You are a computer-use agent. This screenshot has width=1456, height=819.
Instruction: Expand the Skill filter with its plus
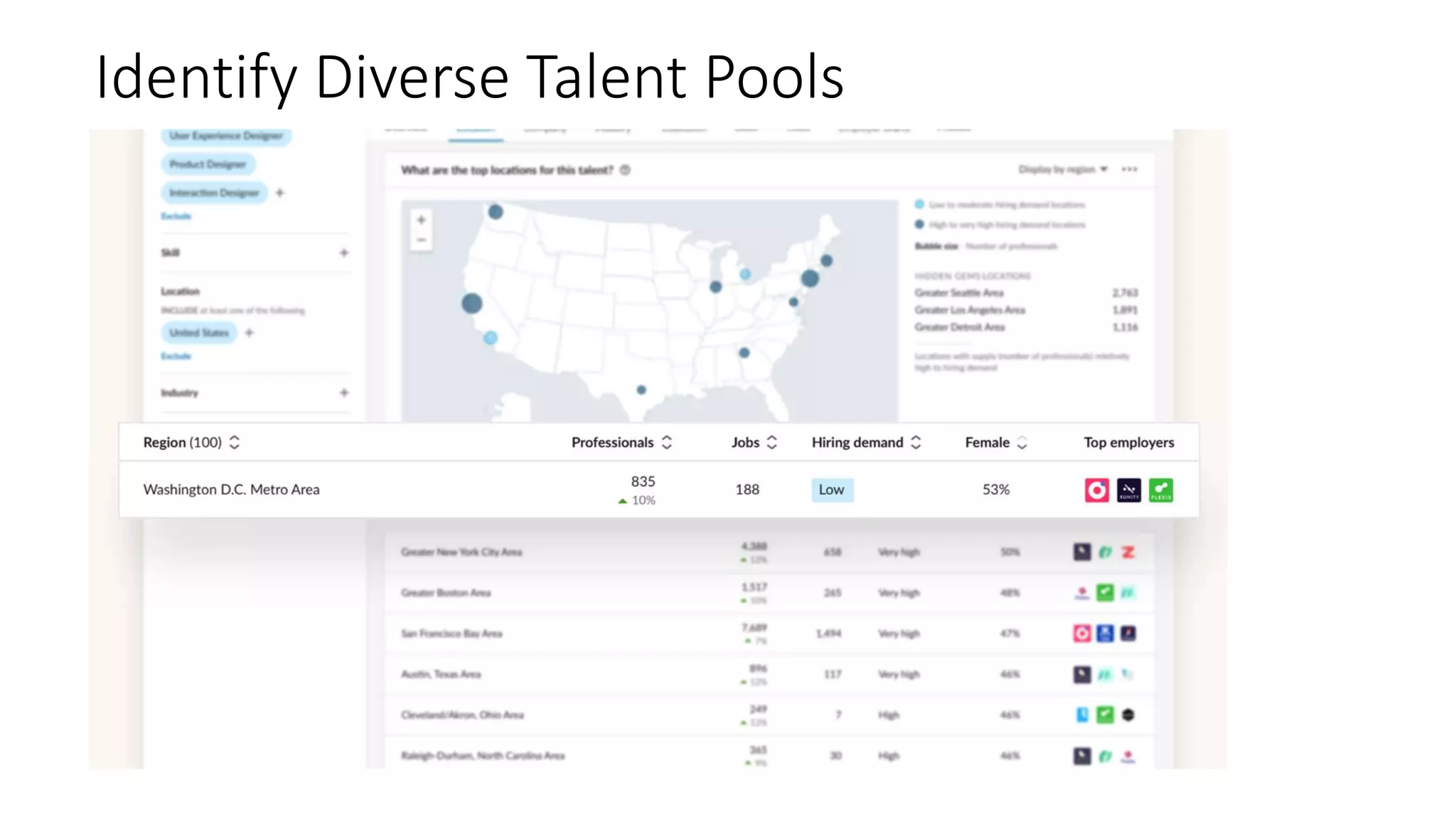(344, 252)
